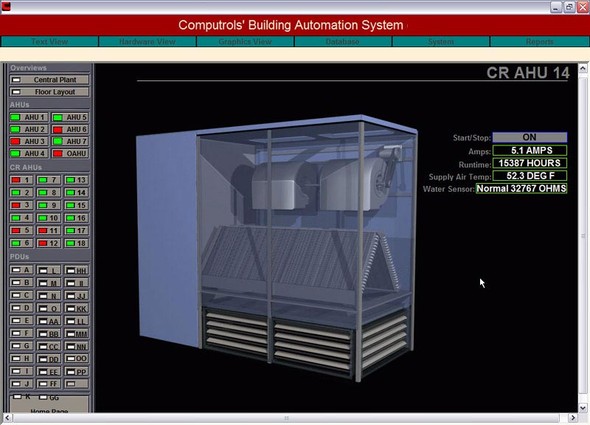Open CR AHU 5 unit
This screenshot has height=425, width=590.
21,230
